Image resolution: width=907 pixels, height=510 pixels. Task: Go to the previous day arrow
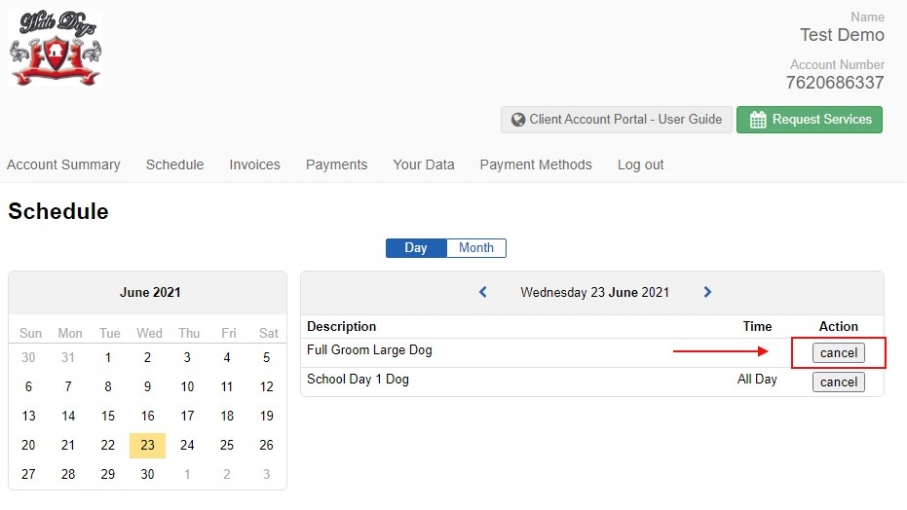pyautogui.click(x=483, y=292)
